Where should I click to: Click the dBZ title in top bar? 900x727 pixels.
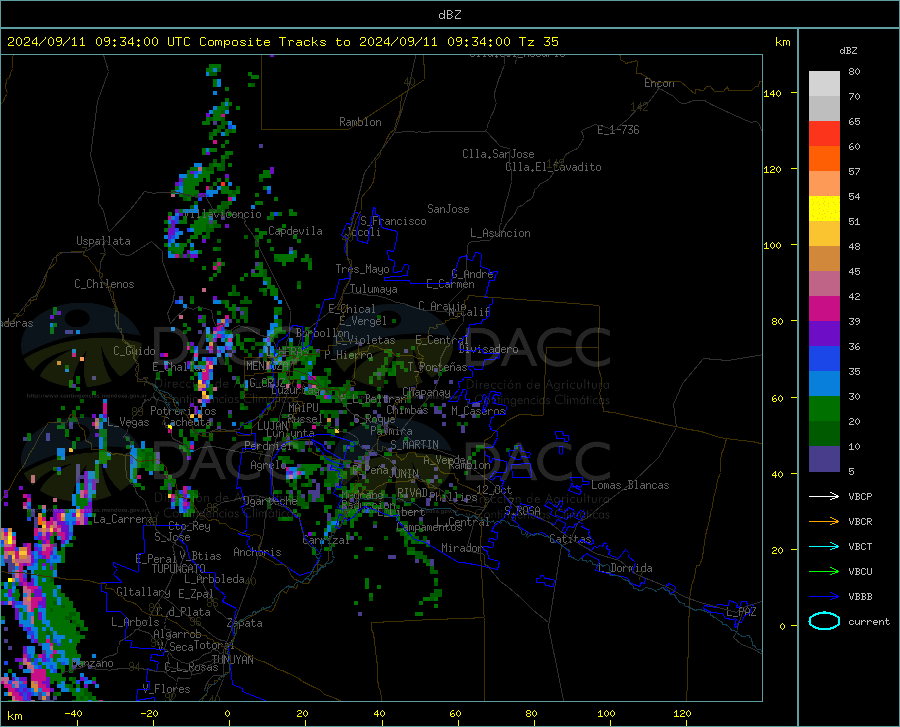pyautogui.click(x=449, y=15)
